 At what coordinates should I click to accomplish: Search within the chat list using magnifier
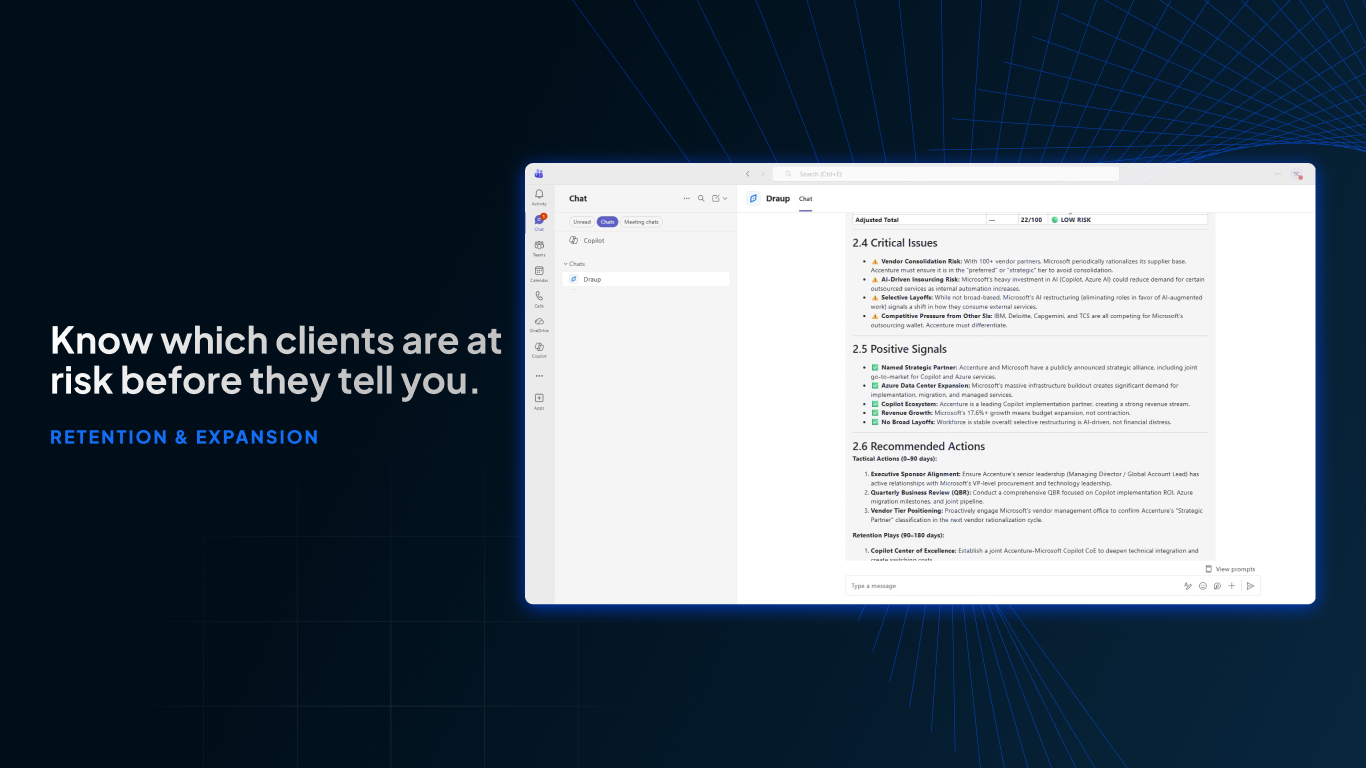coord(701,199)
